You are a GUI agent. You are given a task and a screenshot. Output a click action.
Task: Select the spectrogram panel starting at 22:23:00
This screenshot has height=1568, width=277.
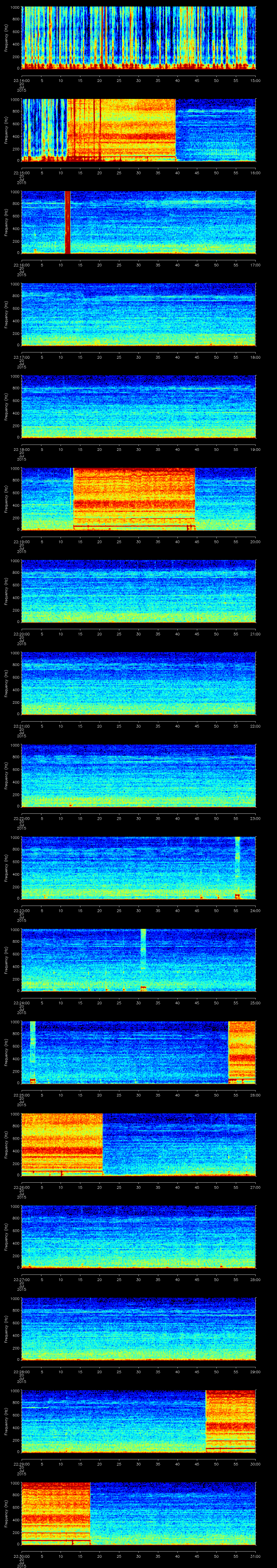click(x=139, y=868)
